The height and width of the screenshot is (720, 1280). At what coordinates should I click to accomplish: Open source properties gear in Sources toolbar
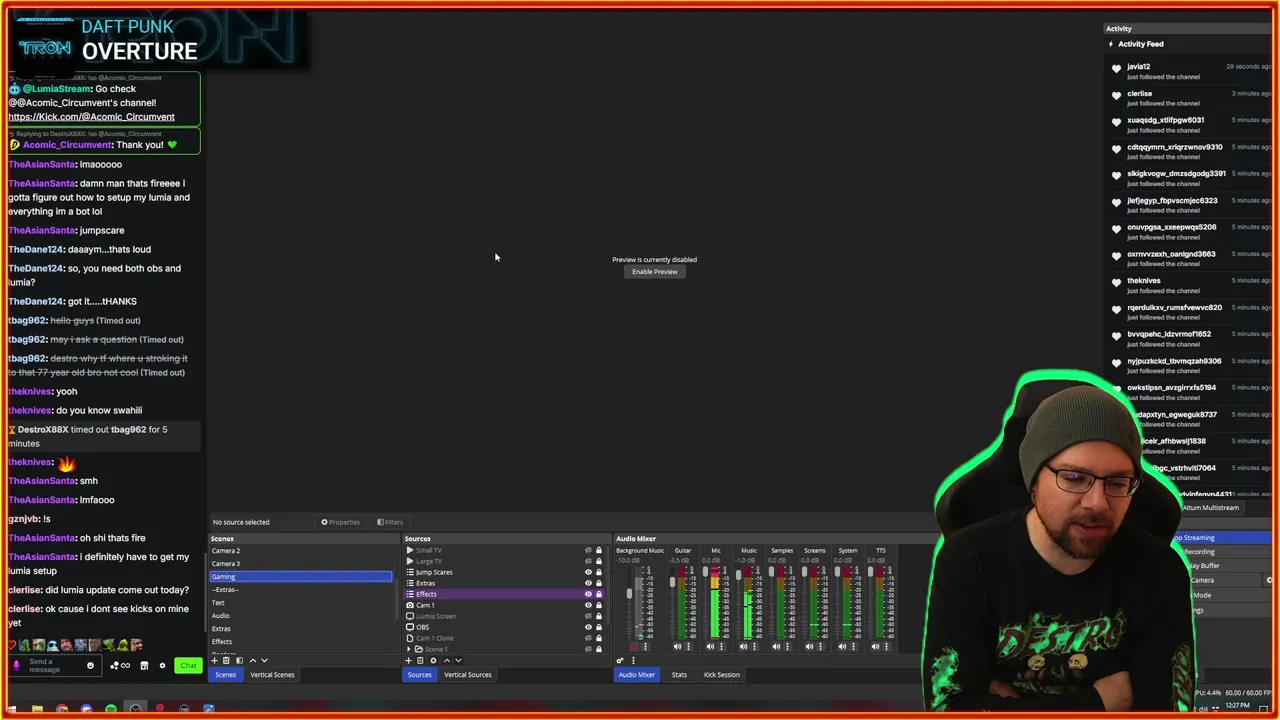click(x=433, y=660)
